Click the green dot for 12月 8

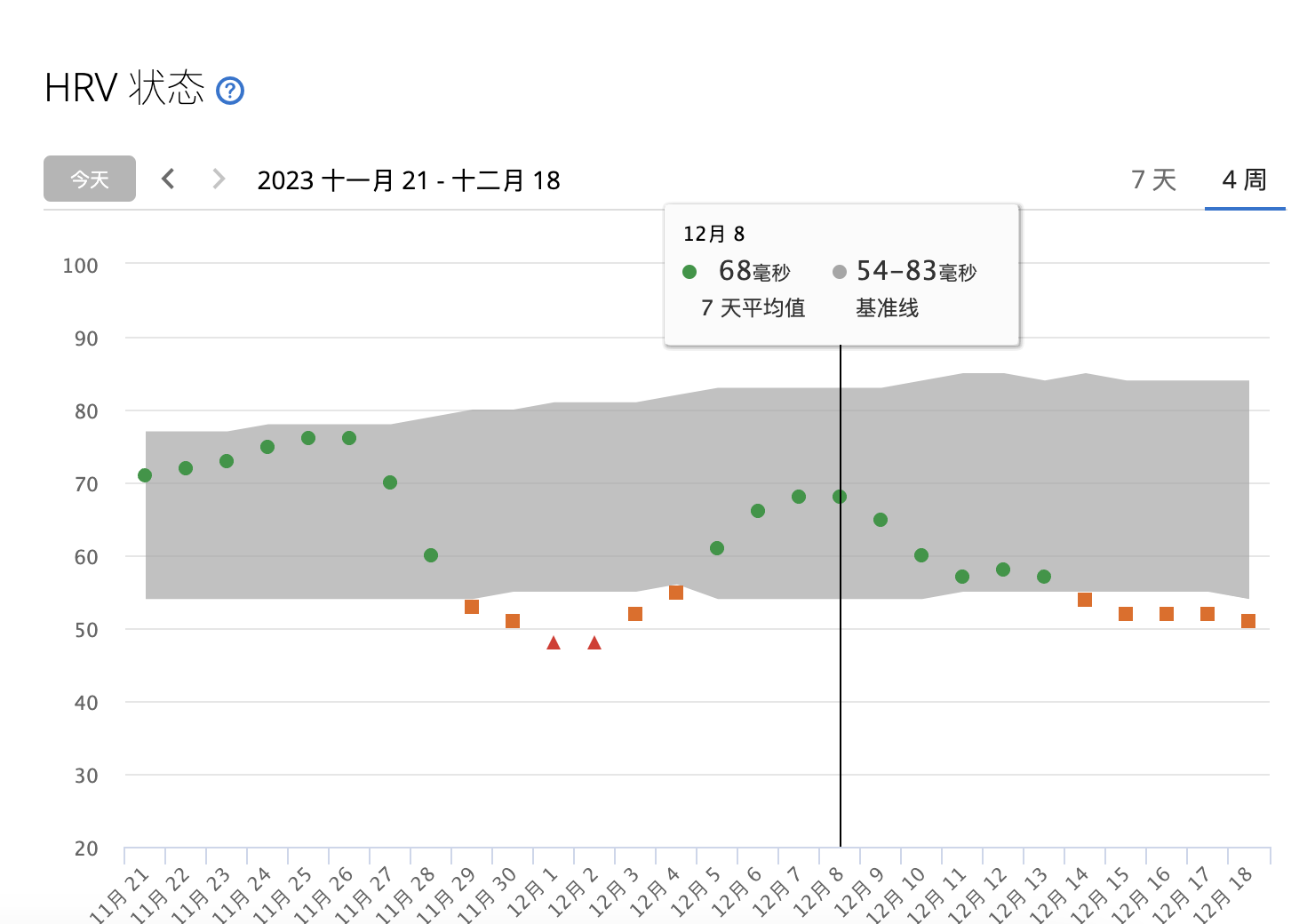click(840, 497)
